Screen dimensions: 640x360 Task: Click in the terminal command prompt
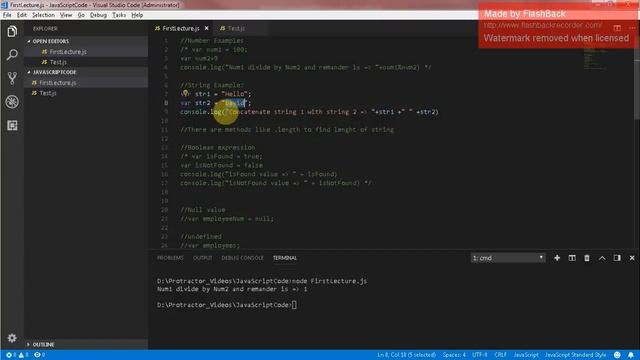point(295,305)
